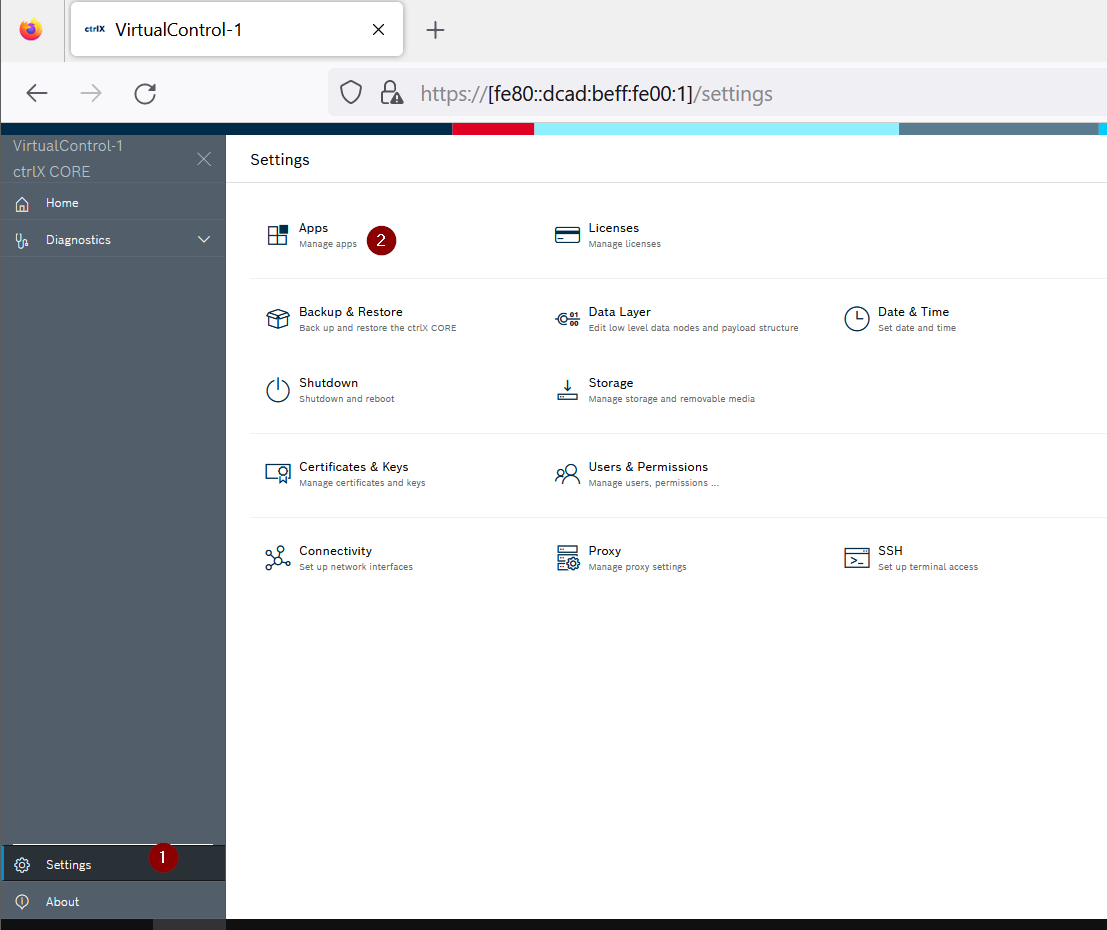Image resolution: width=1107 pixels, height=930 pixels.
Task: Open Backup & Restore link
Action: click(x=351, y=312)
